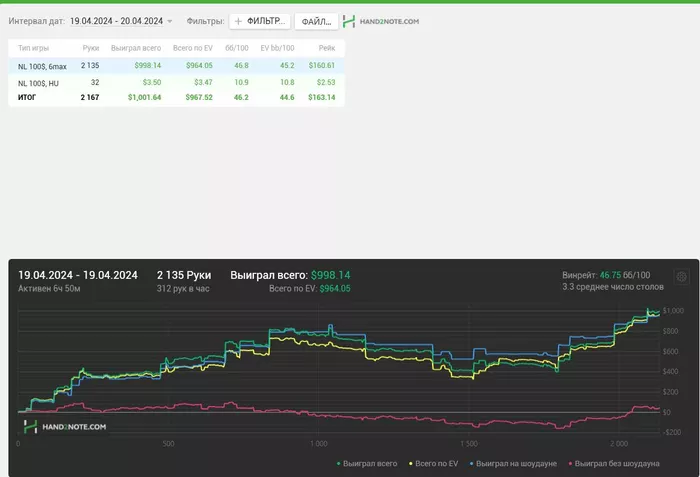This screenshot has width=700, height=477.
Task: Click the $967.52 total EV cell
Action: pyautogui.click(x=199, y=97)
